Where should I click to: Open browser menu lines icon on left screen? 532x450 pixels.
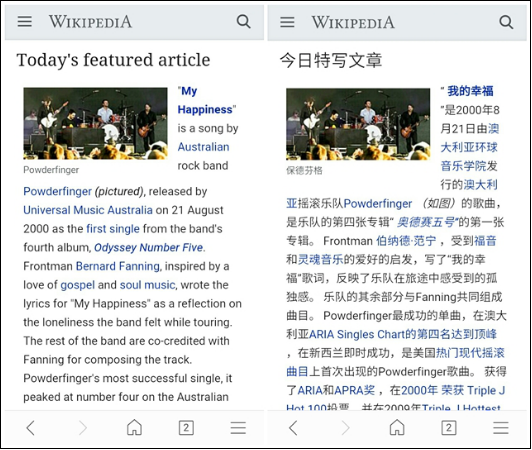(x=238, y=428)
